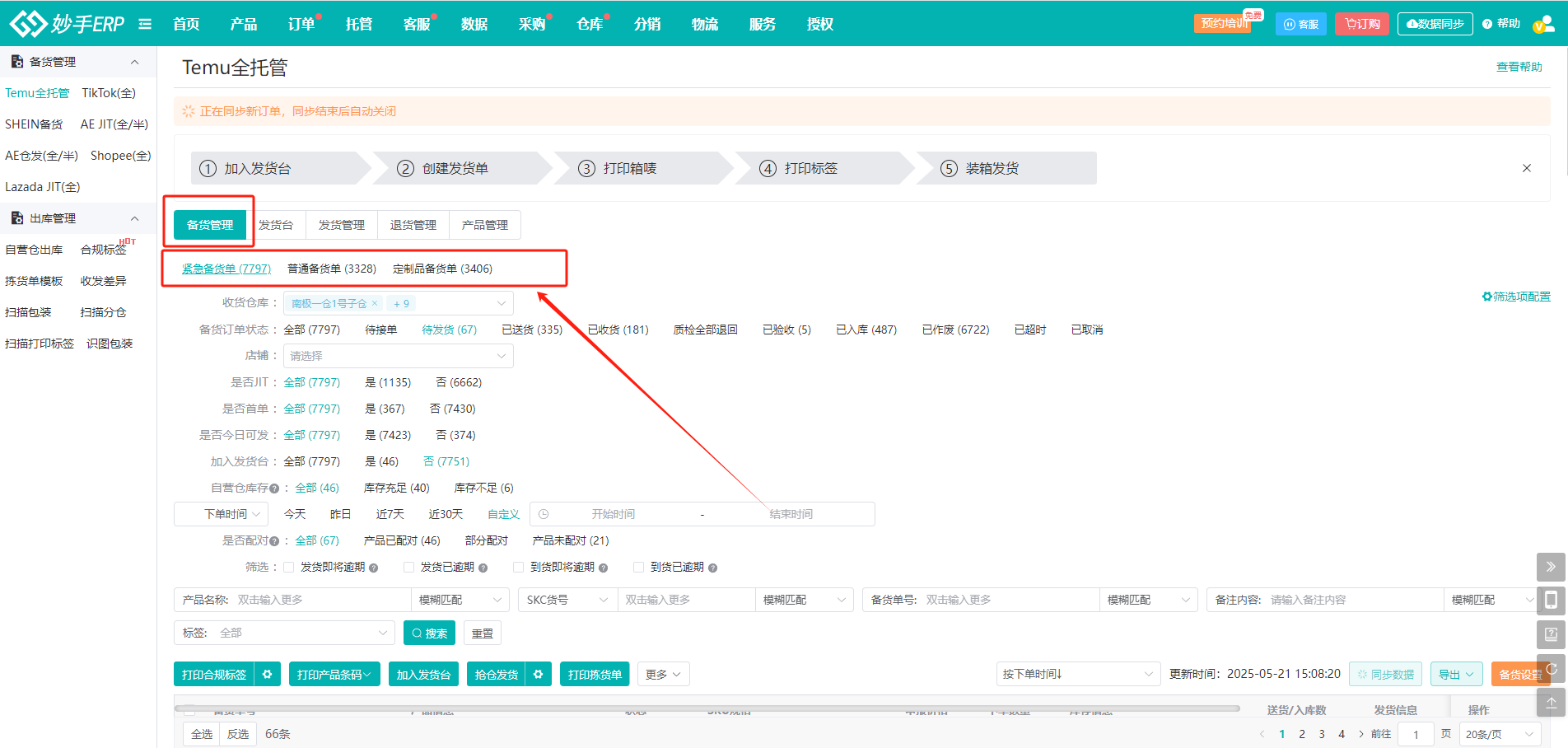This screenshot has height=748, width=1568.
Task: Open the 标签 dropdown
Action: click(284, 633)
